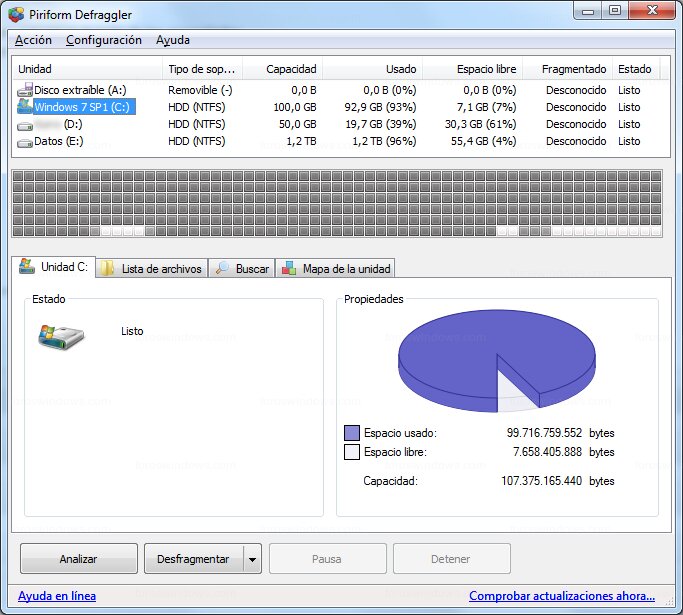The height and width of the screenshot is (615, 683).
Task: Select the Unidad C: tab
Action: point(54,267)
